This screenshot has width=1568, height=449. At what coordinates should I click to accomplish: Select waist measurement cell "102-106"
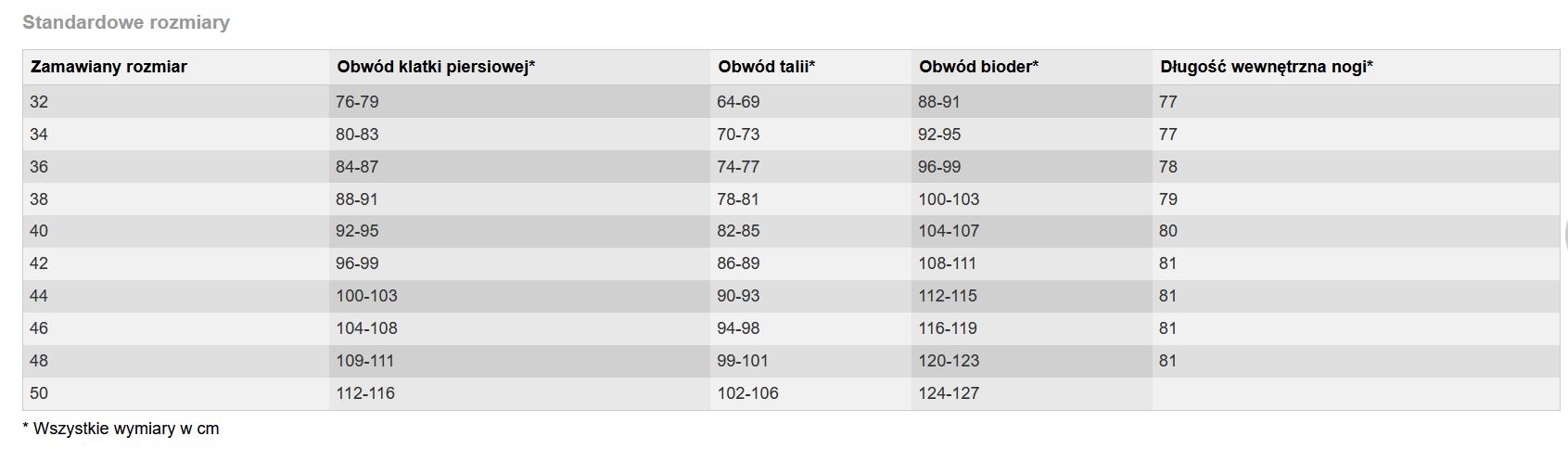tap(747, 393)
